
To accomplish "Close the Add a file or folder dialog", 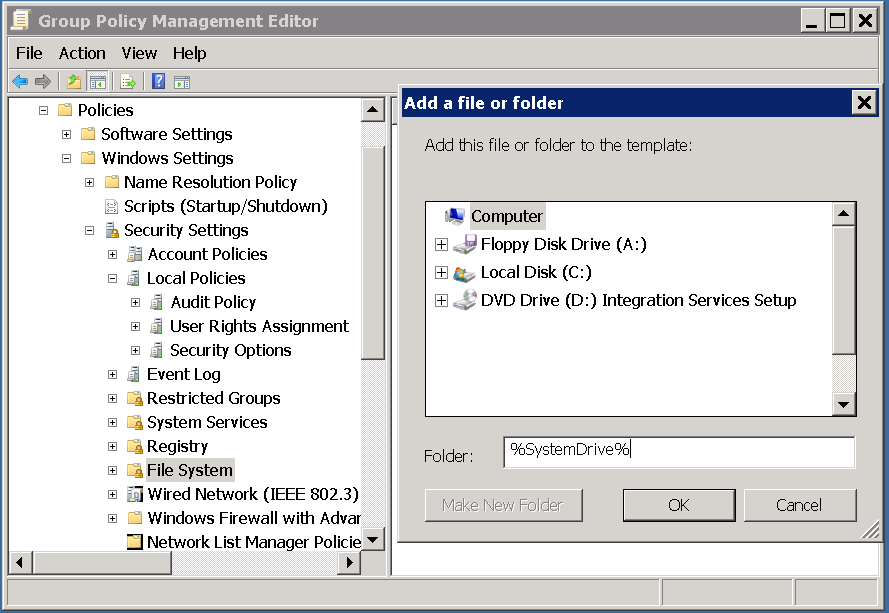I will (864, 103).
